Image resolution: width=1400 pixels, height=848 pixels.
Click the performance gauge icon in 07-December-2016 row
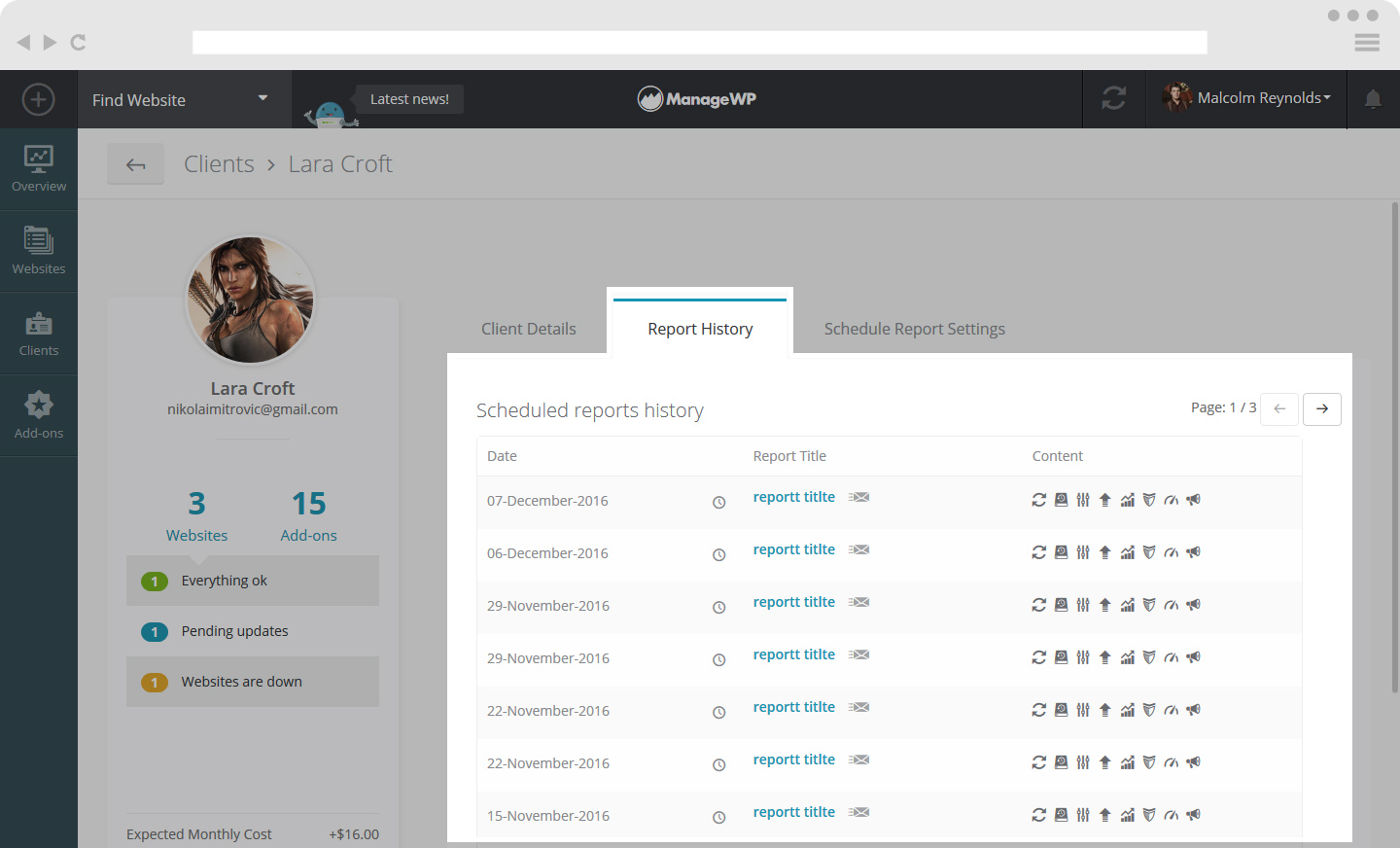[x=1172, y=500]
